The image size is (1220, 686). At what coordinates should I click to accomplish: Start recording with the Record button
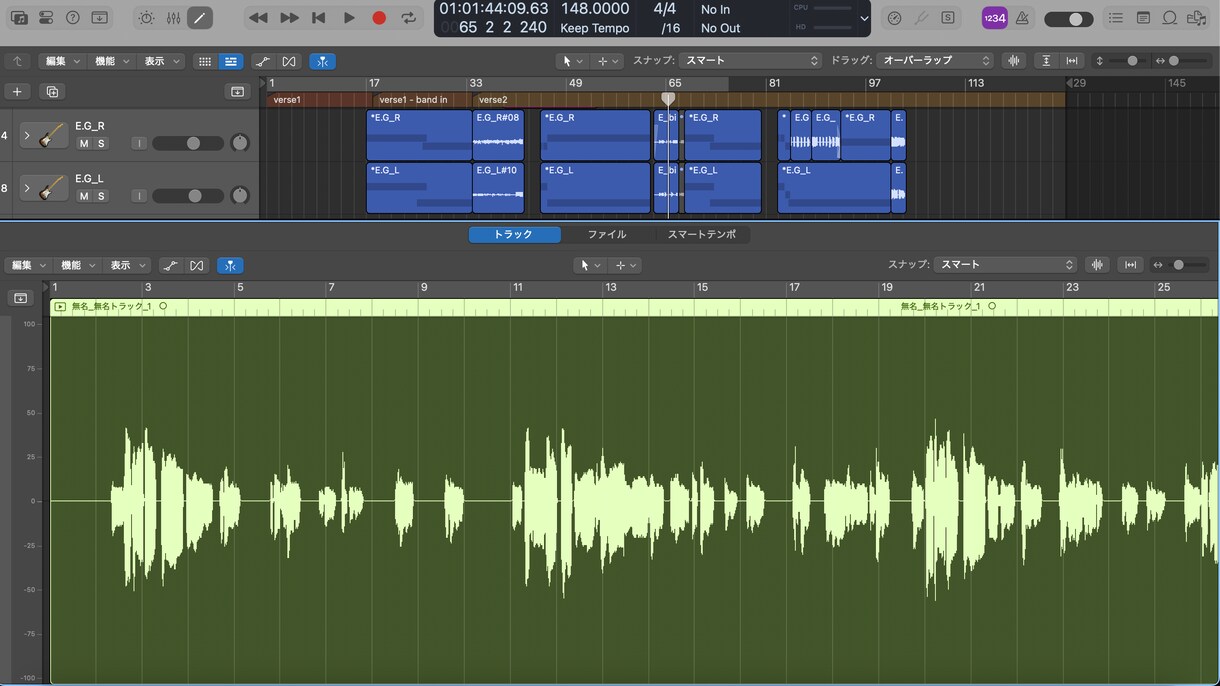(x=379, y=18)
